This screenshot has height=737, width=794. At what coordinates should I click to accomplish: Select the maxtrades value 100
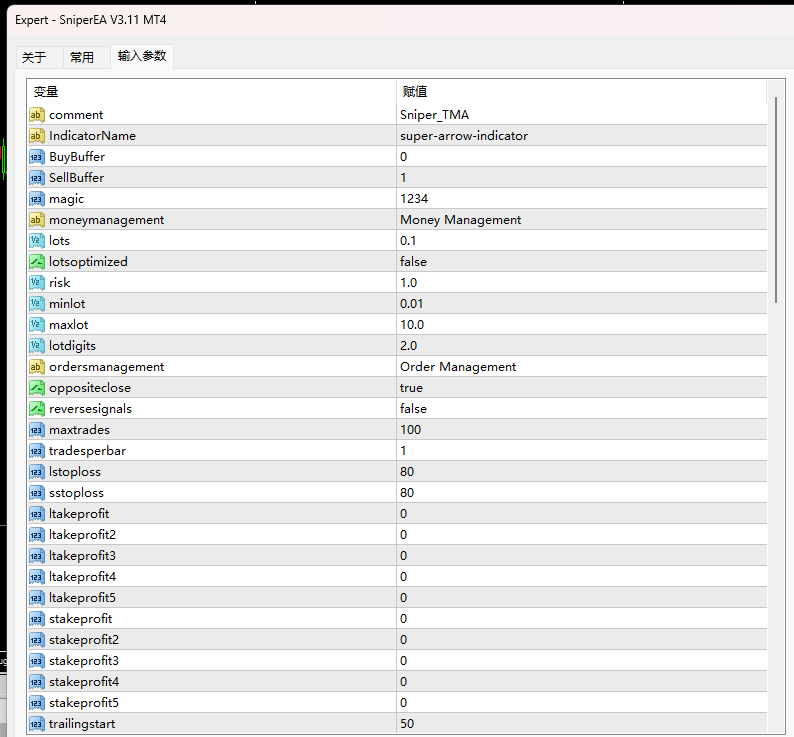[x=581, y=430]
